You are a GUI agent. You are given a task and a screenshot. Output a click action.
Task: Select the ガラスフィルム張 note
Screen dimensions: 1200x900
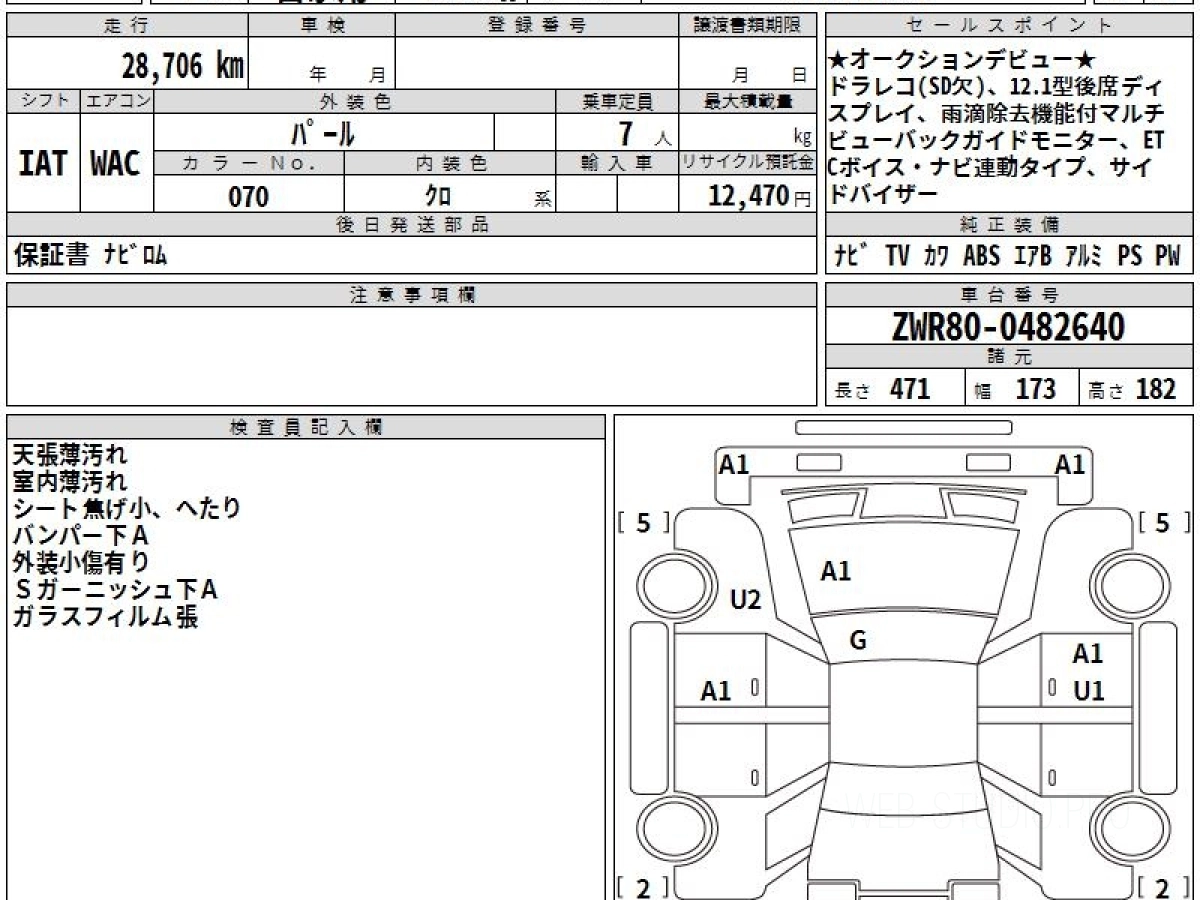click(104, 617)
